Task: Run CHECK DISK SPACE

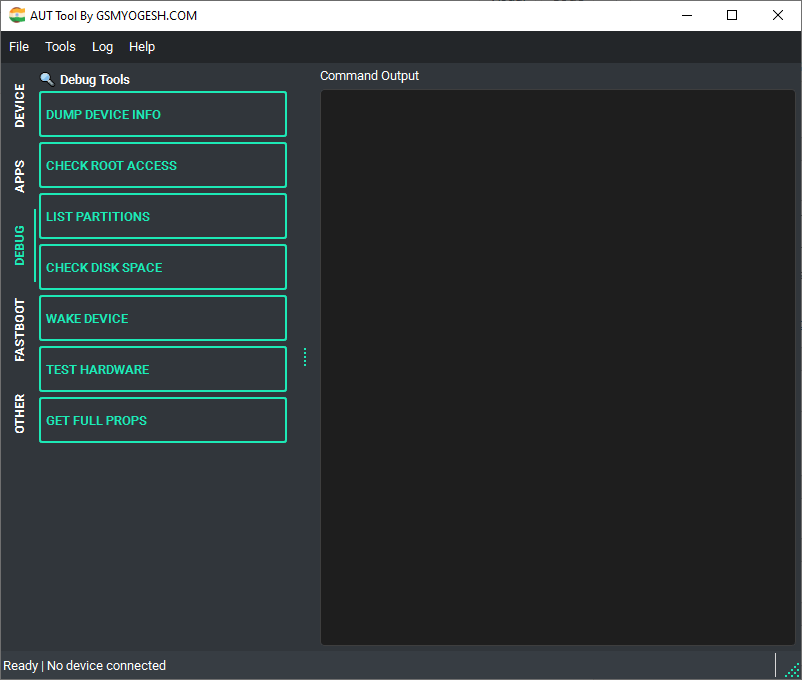Action: [163, 267]
